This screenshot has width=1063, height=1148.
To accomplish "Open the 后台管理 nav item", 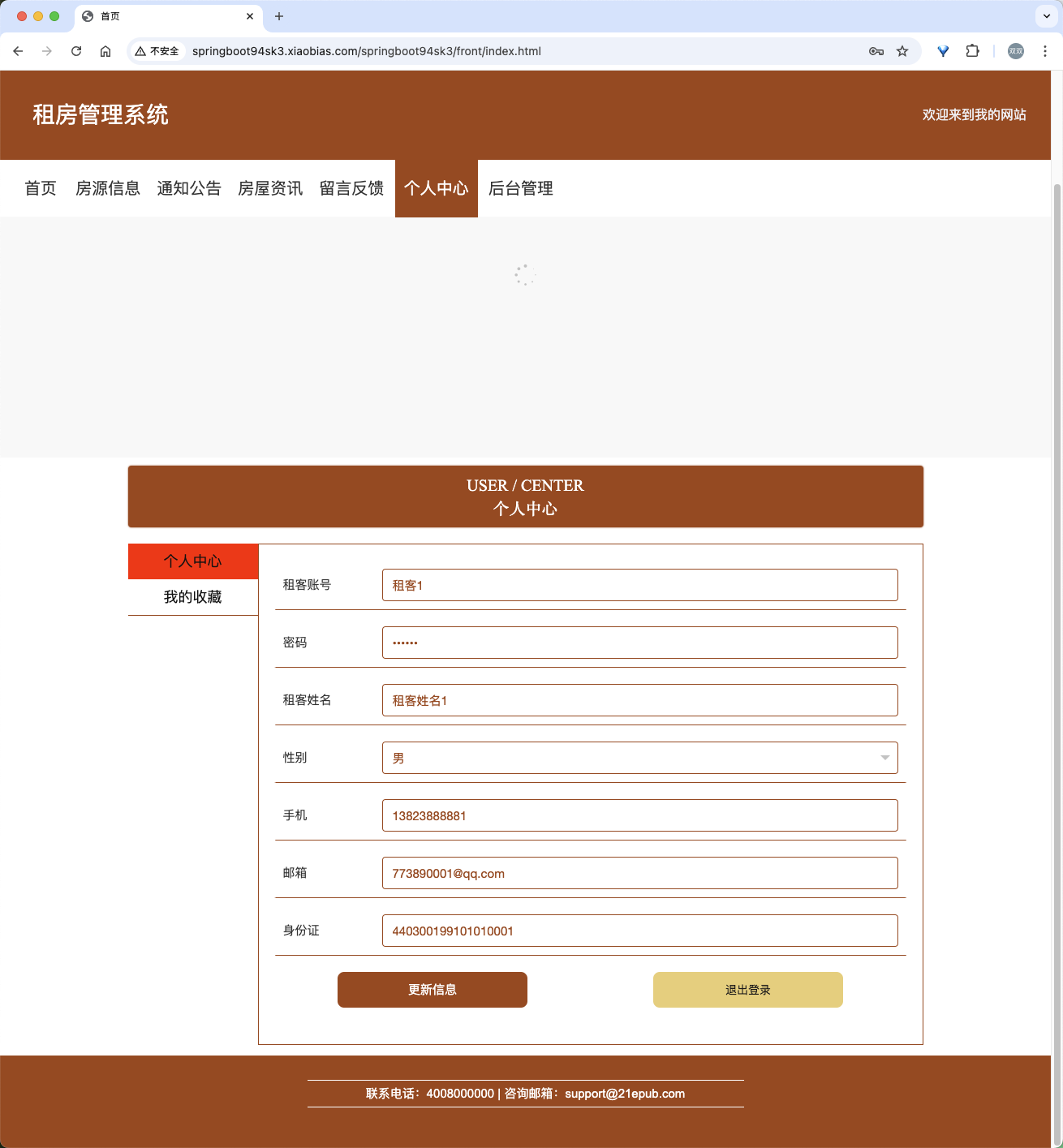I will [x=521, y=188].
